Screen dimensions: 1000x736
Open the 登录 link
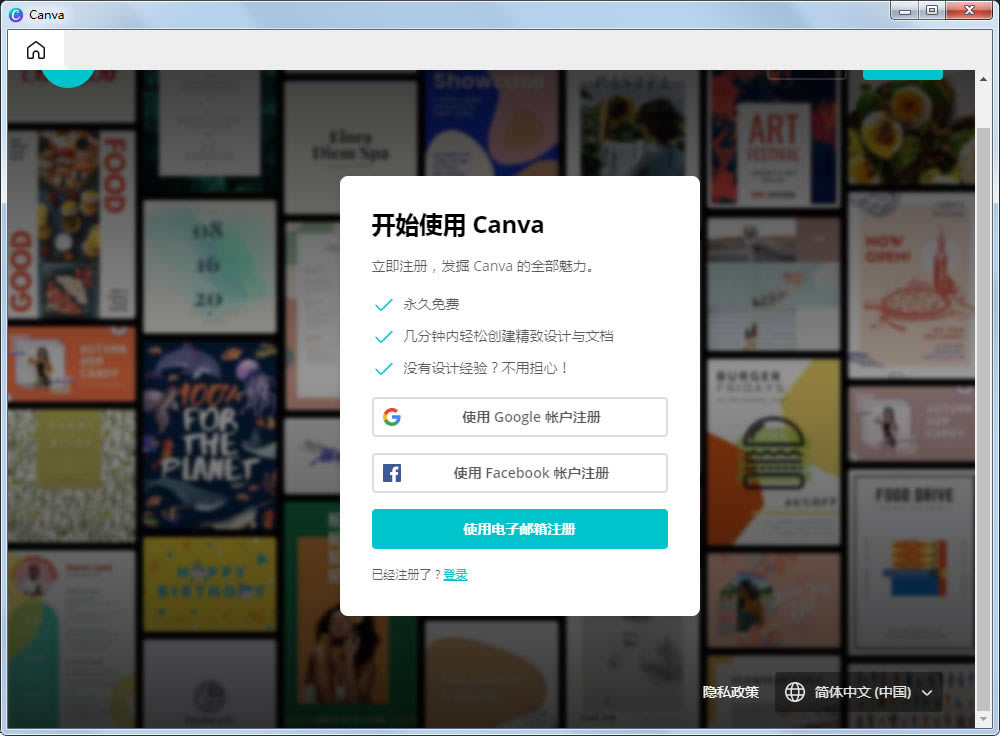click(455, 574)
